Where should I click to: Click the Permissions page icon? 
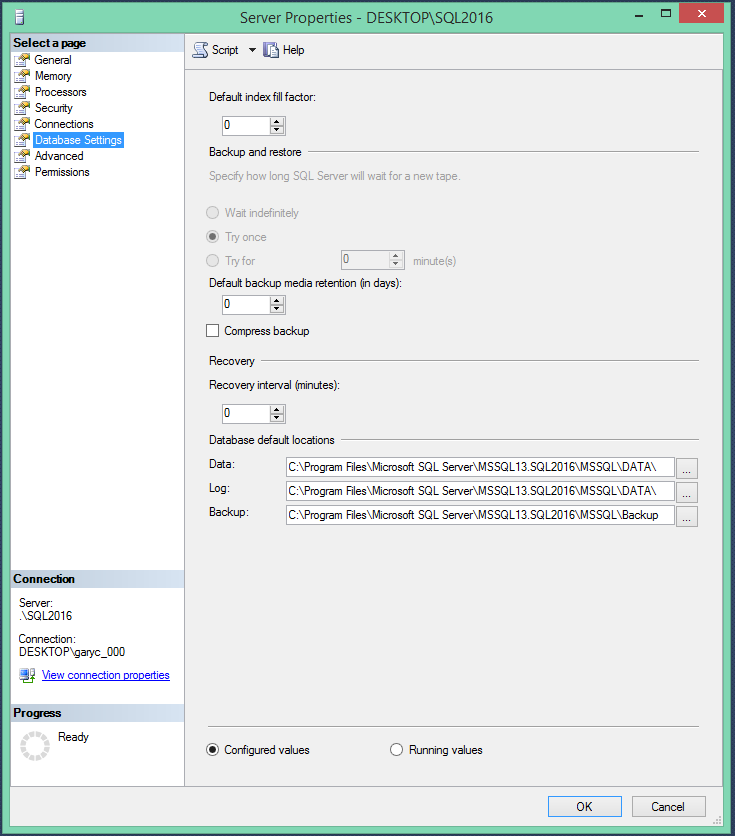(x=22, y=172)
